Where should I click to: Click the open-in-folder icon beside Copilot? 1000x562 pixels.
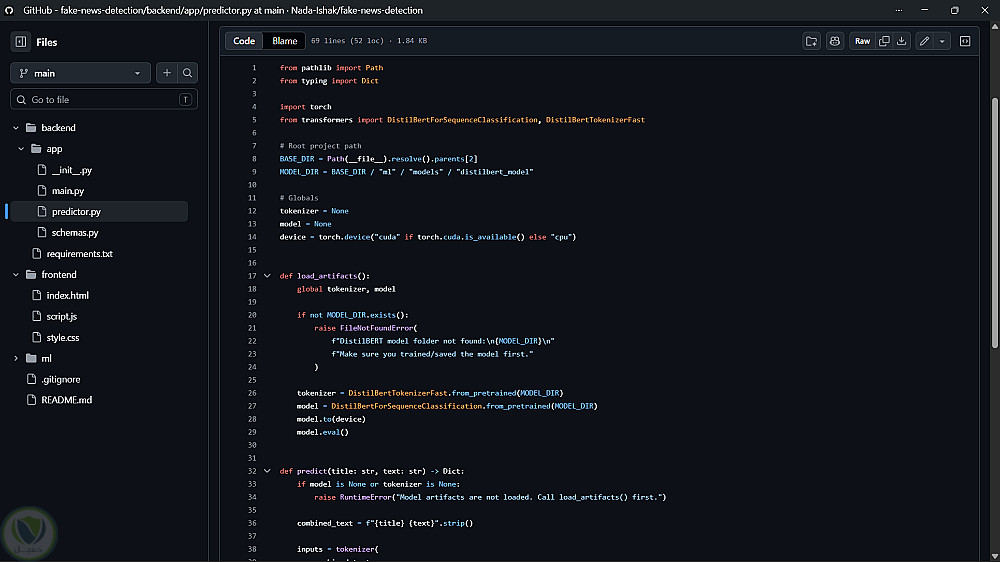[811, 41]
